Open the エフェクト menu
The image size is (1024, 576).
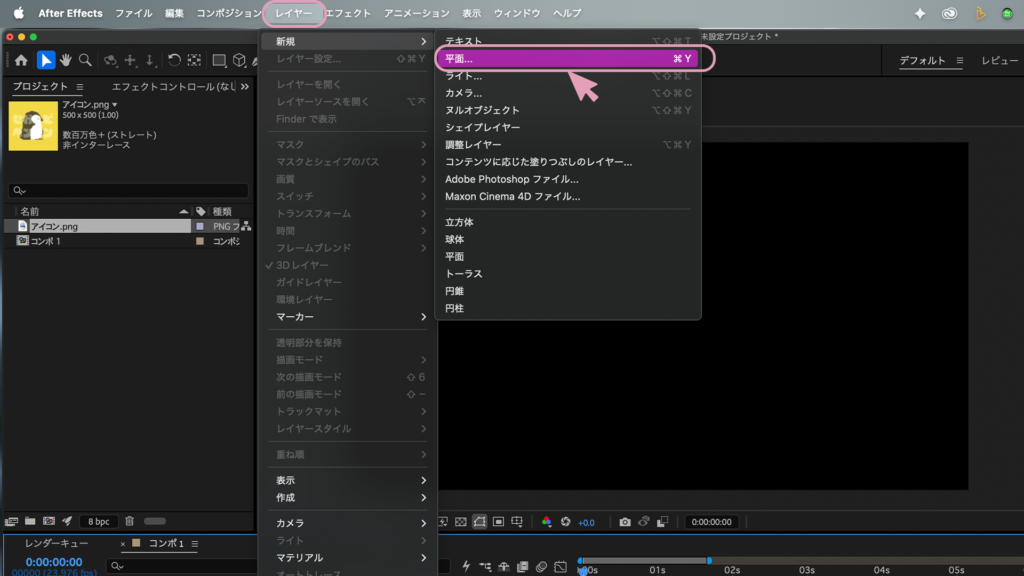[348, 13]
